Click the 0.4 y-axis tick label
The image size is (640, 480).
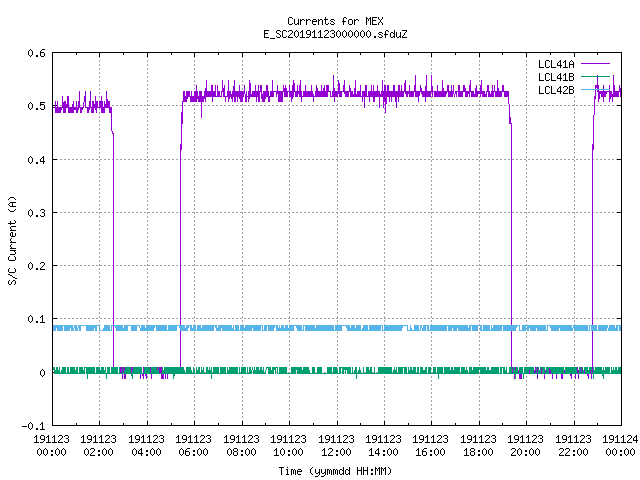pyautogui.click(x=36, y=160)
